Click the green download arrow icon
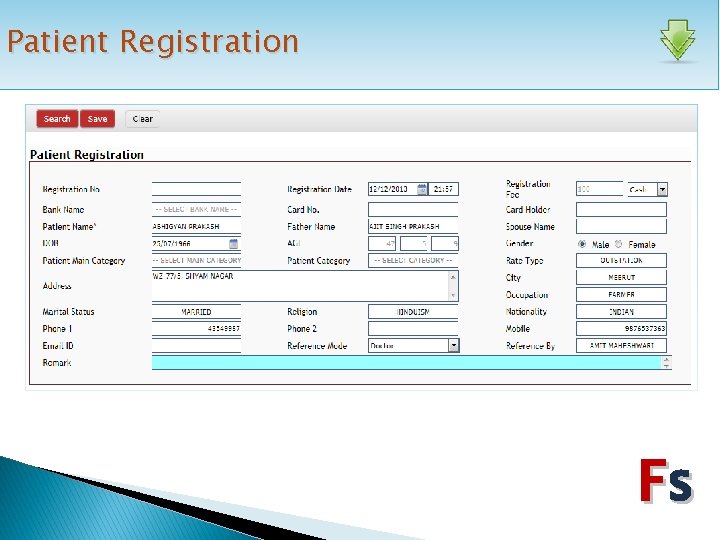 [x=677, y=40]
